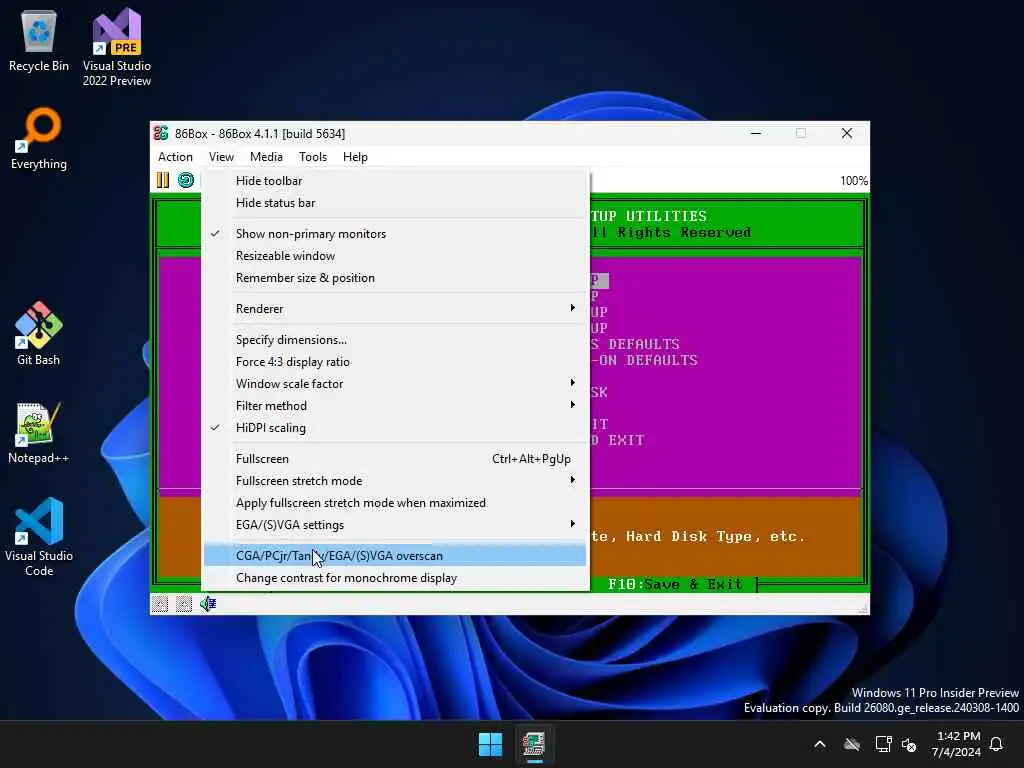Expand the Window scale factor submenu
Screen dimensions: 1024x768
pyautogui.click(x=394, y=384)
